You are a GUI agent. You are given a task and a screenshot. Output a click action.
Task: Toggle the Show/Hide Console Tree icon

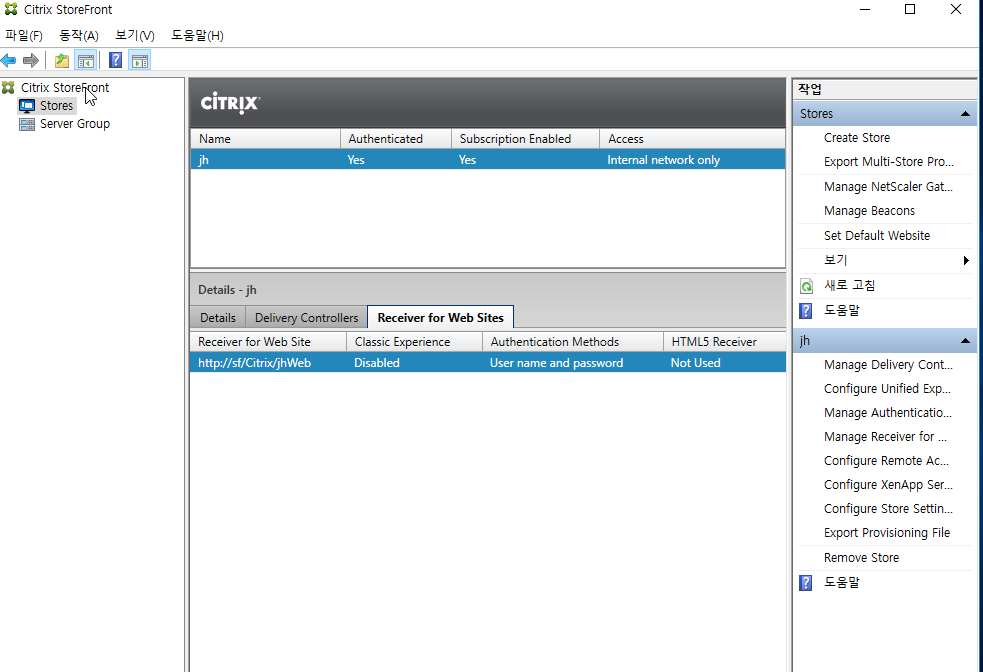click(85, 61)
